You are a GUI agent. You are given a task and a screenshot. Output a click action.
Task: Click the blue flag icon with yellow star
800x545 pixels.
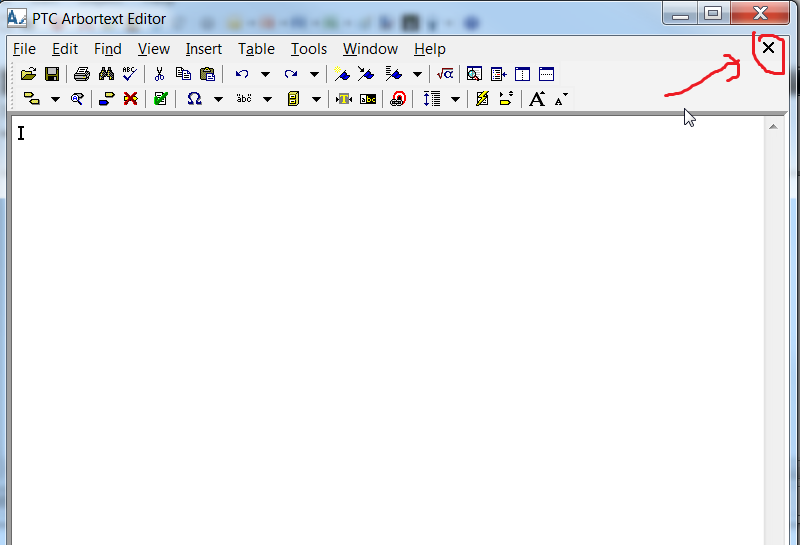(x=341, y=74)
